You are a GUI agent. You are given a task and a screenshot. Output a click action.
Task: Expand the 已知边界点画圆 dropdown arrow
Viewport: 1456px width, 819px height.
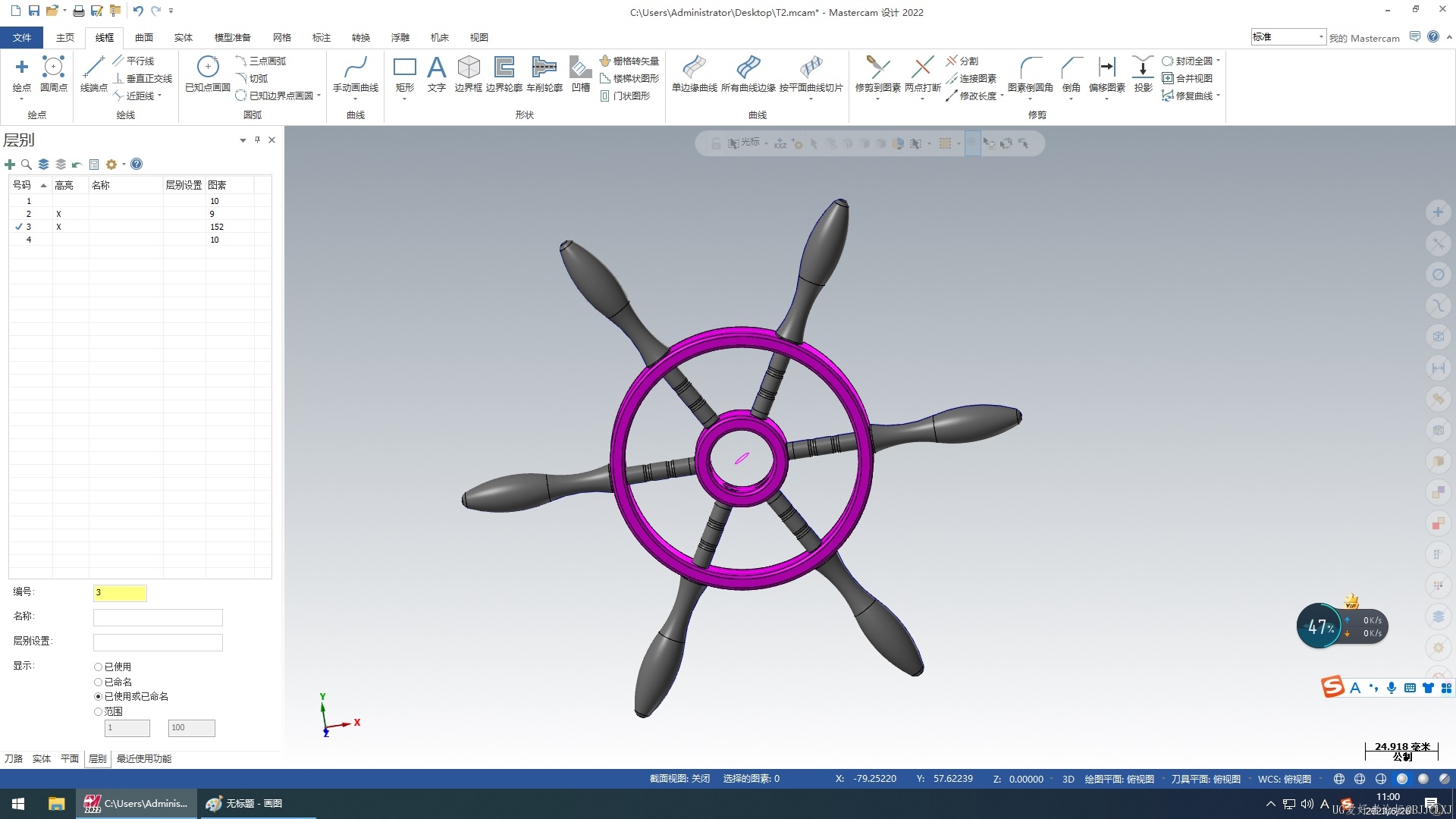click(x=319, y=96)
